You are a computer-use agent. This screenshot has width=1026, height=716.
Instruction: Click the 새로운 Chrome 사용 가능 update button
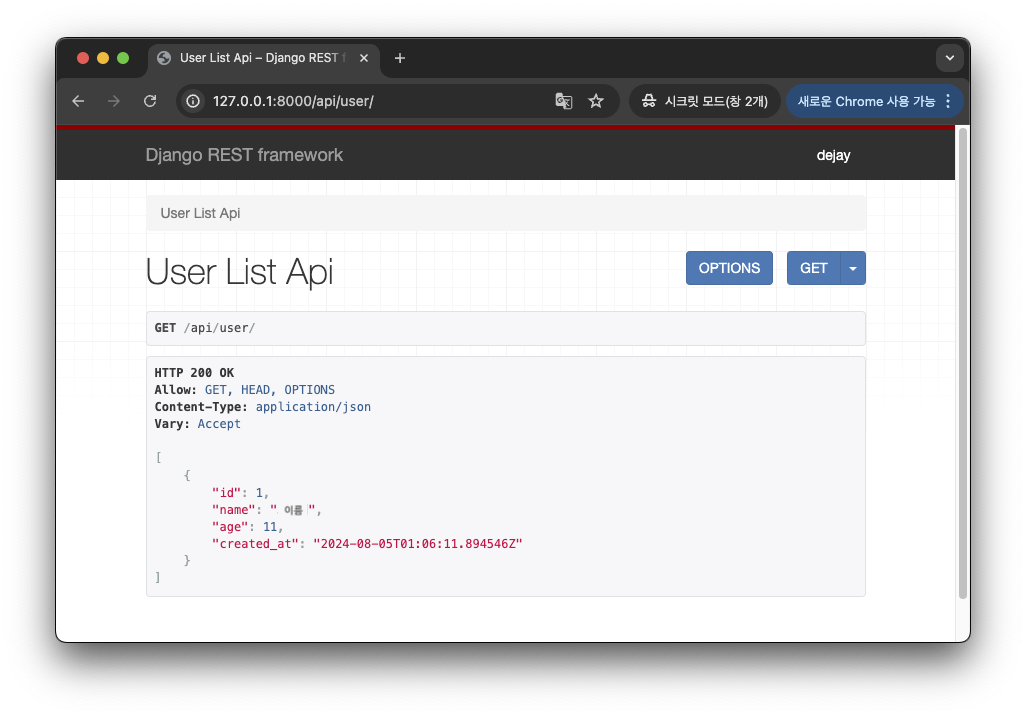pos(866,101)
